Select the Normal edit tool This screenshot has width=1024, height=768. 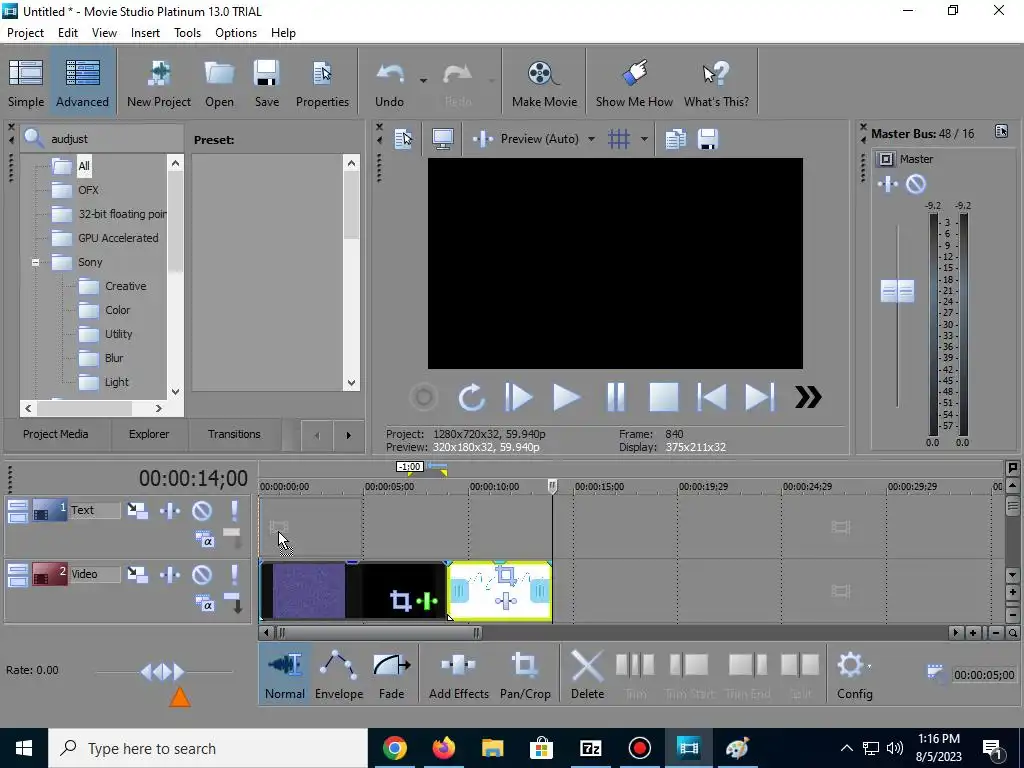[x=285, y=675]
